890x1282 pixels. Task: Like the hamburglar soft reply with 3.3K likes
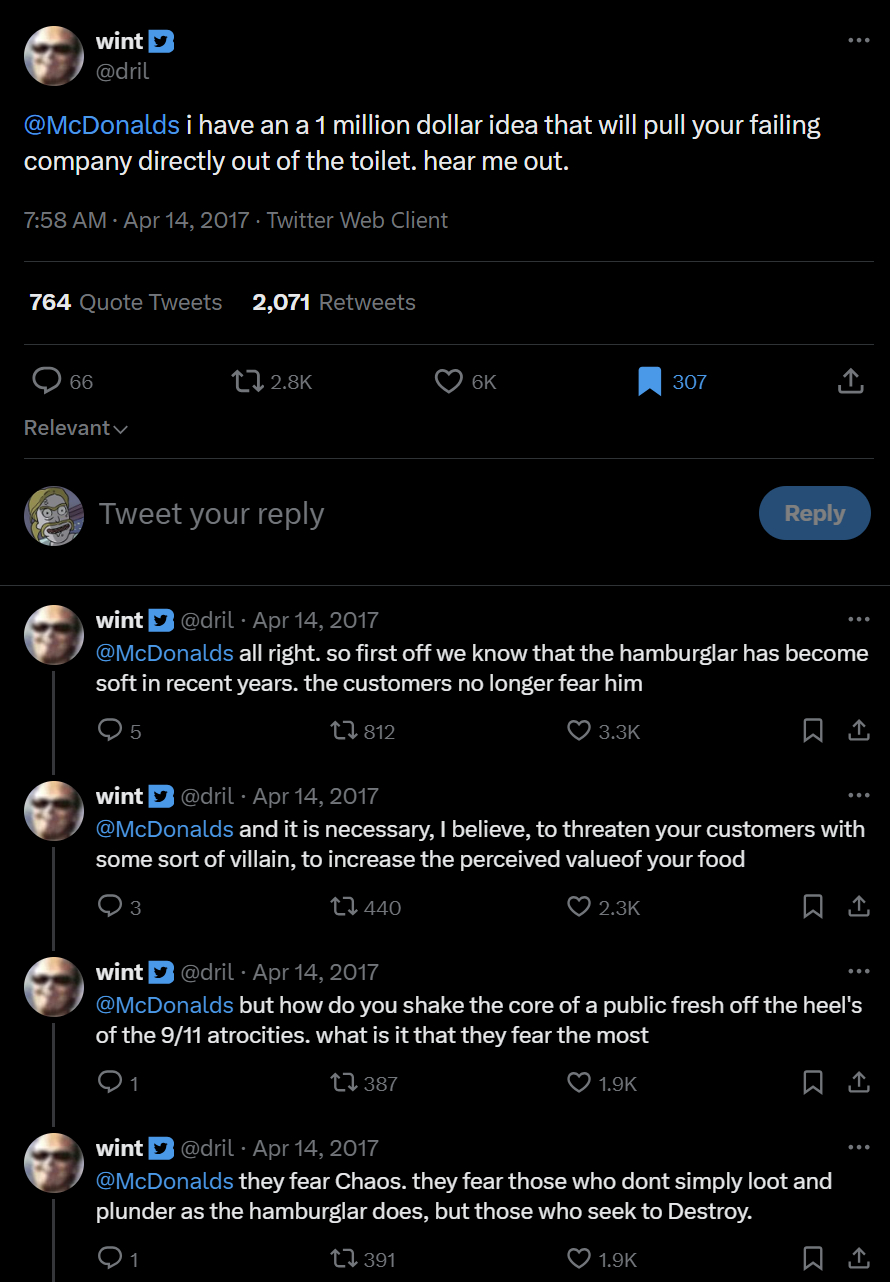pyautogui.click(x=579, y=731)
